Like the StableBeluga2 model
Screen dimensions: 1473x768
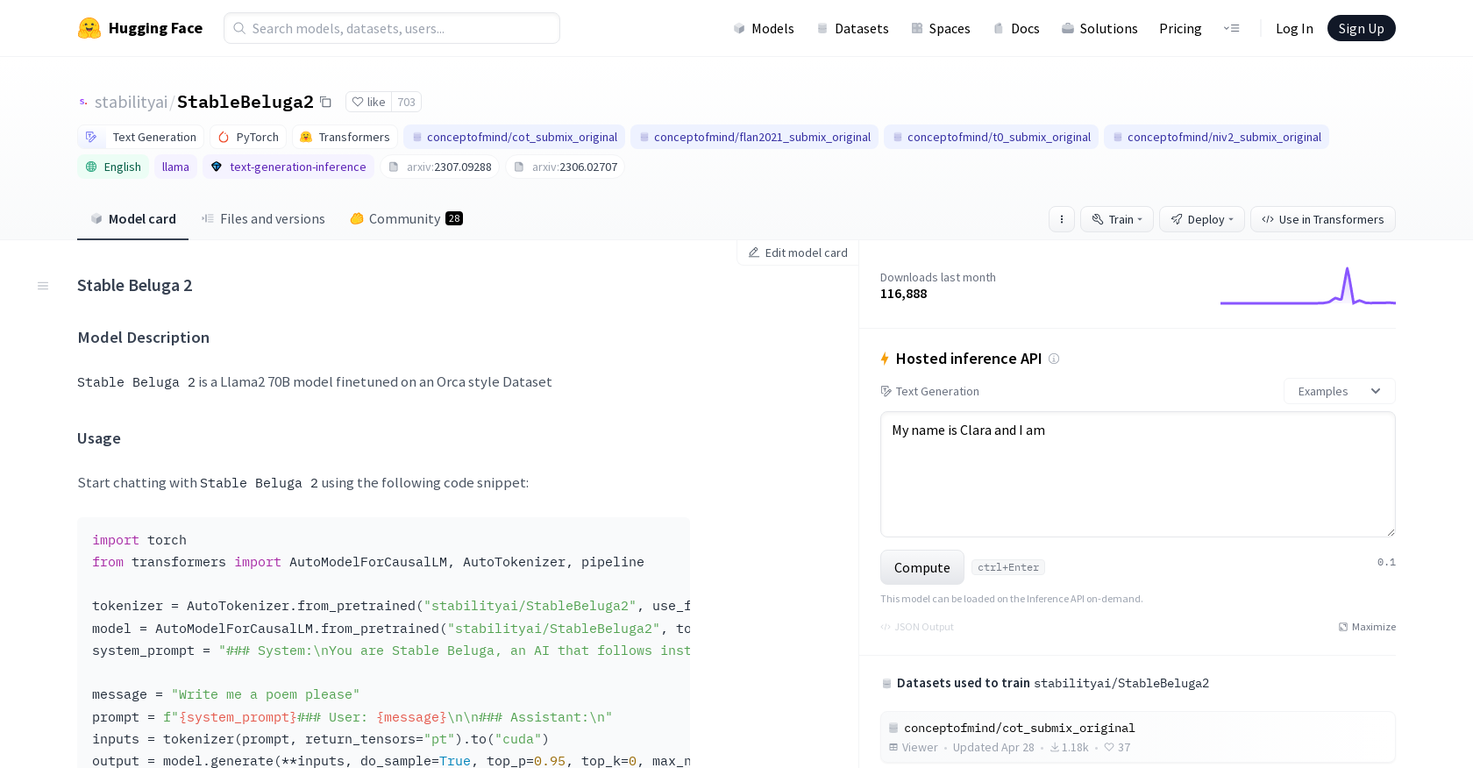pos(368,102)
